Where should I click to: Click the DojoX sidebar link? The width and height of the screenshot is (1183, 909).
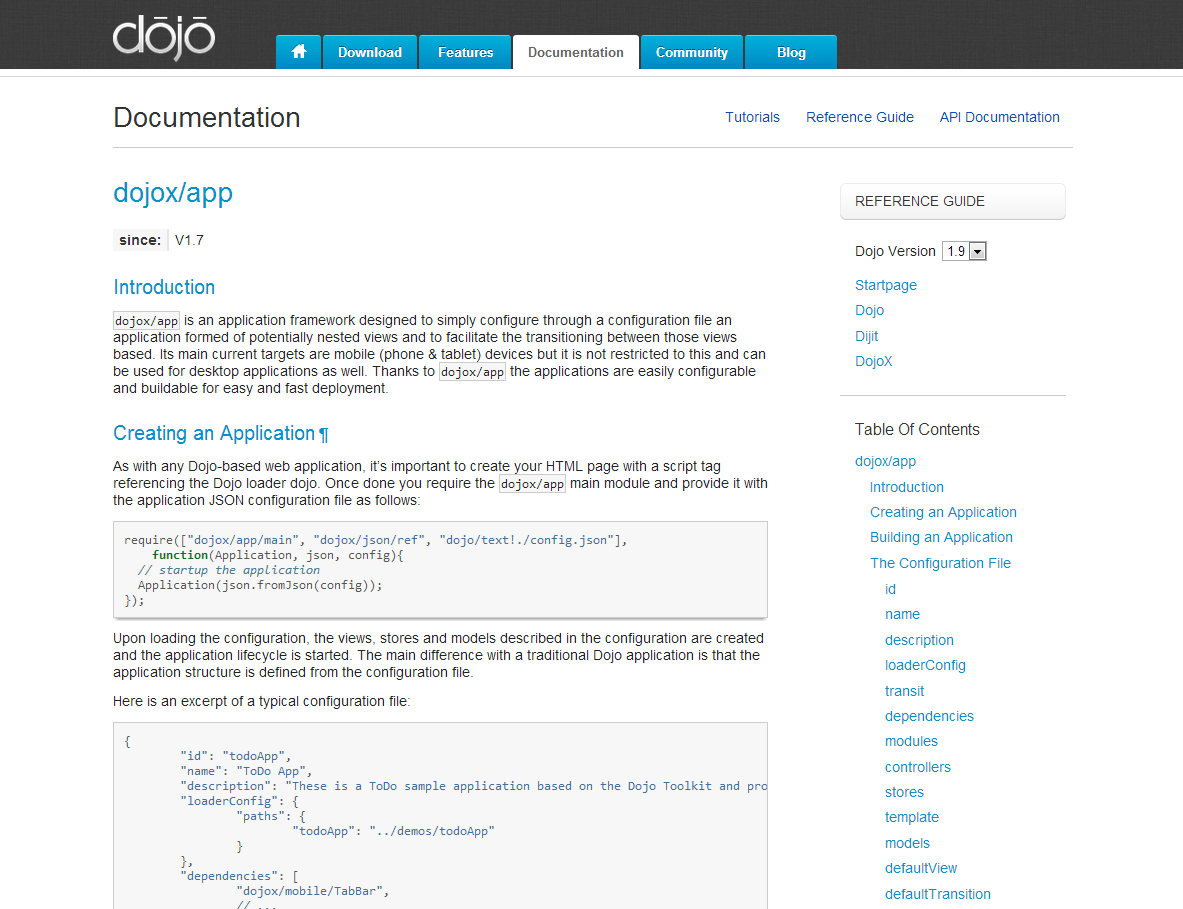click(x=874, y=361)
